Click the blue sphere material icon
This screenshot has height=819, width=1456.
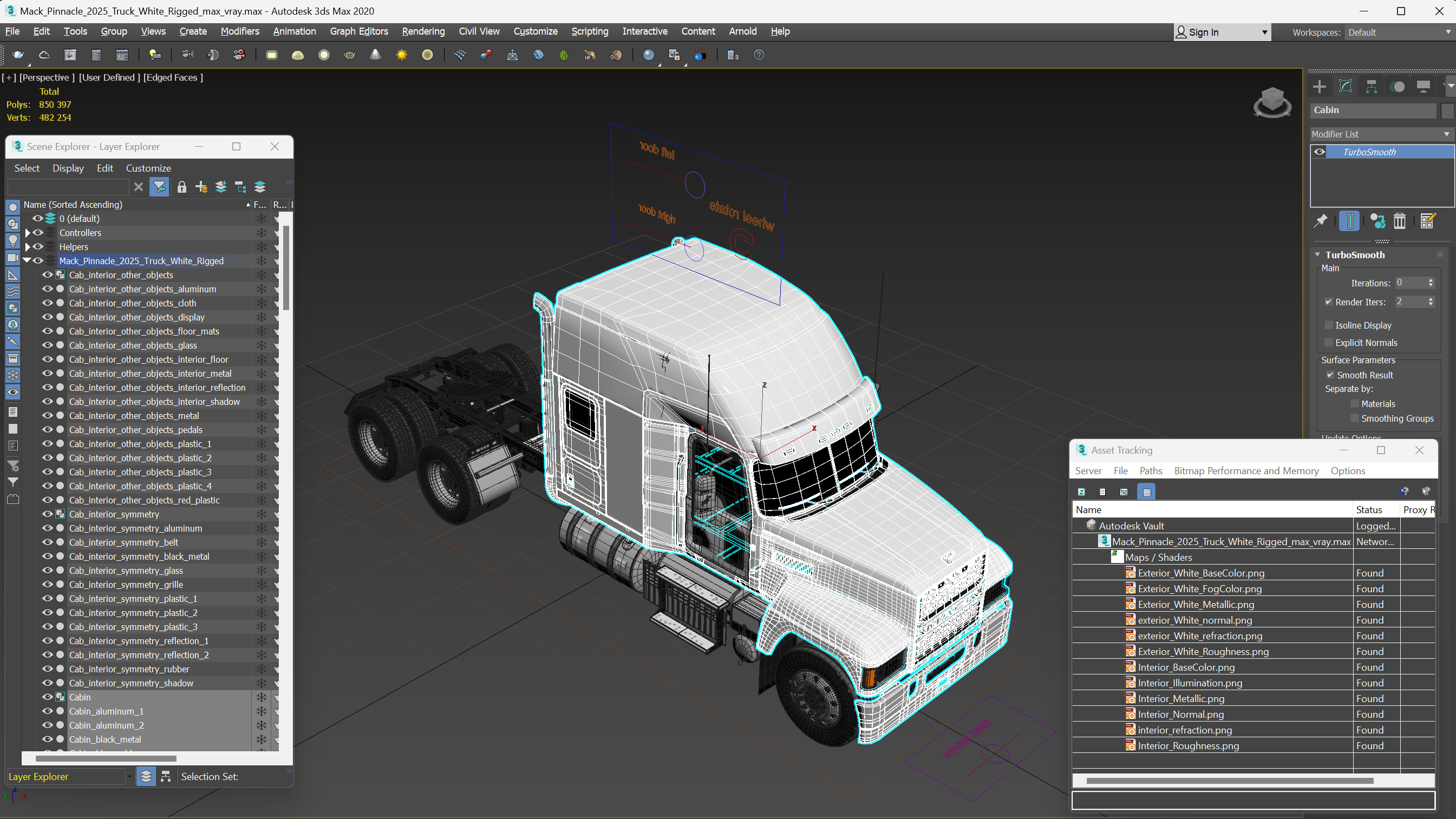pos(648,55)
